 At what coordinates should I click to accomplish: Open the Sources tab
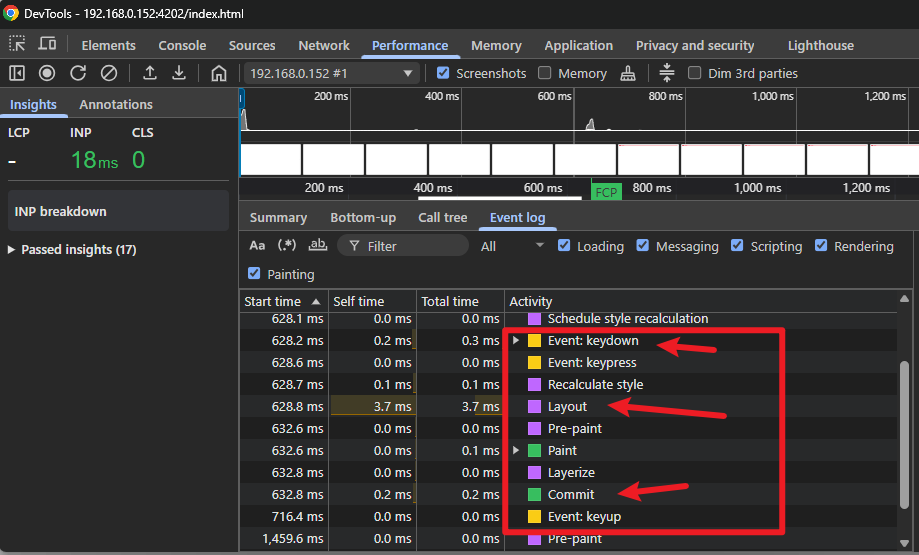coord(252,45)
